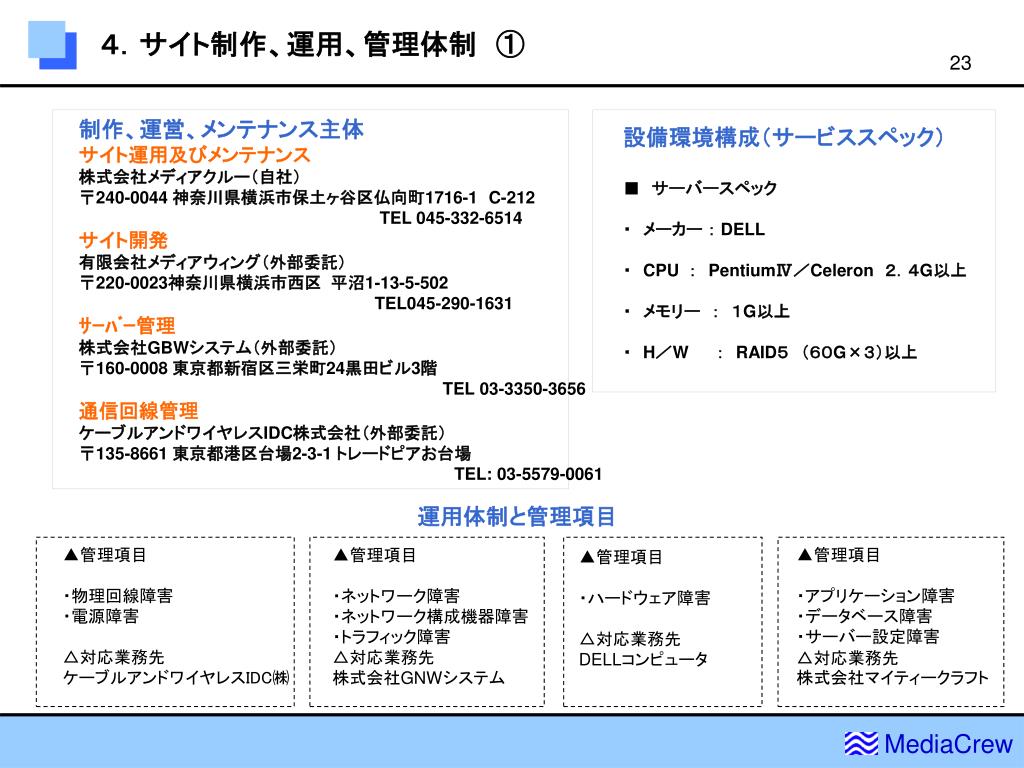Click company name '株式会社メディアクルー(自社)'
1024x768 pixels.
pyautogui.click(x=189, y=177)
